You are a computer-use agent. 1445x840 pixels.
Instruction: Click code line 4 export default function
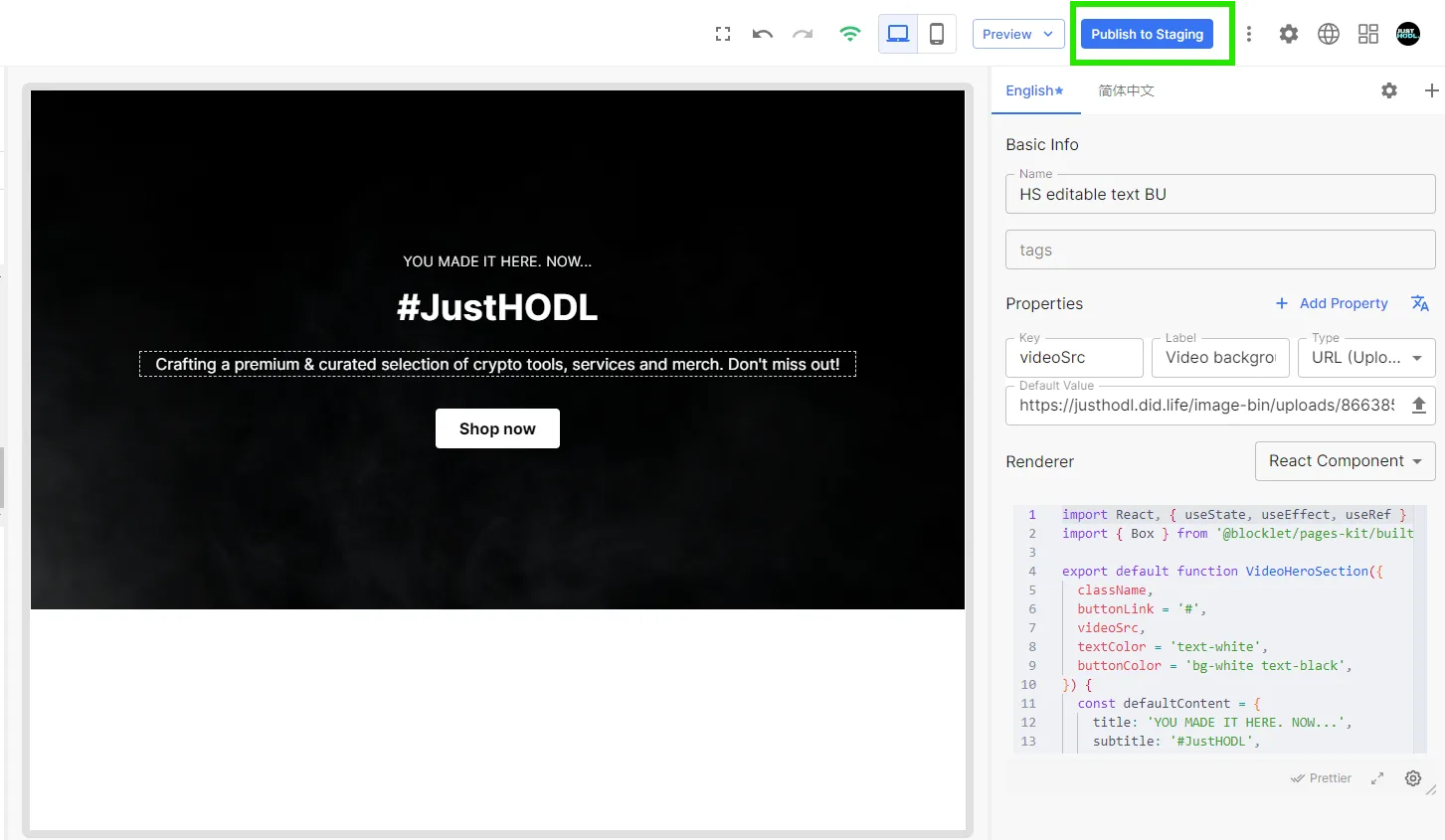coord(1222,571)
